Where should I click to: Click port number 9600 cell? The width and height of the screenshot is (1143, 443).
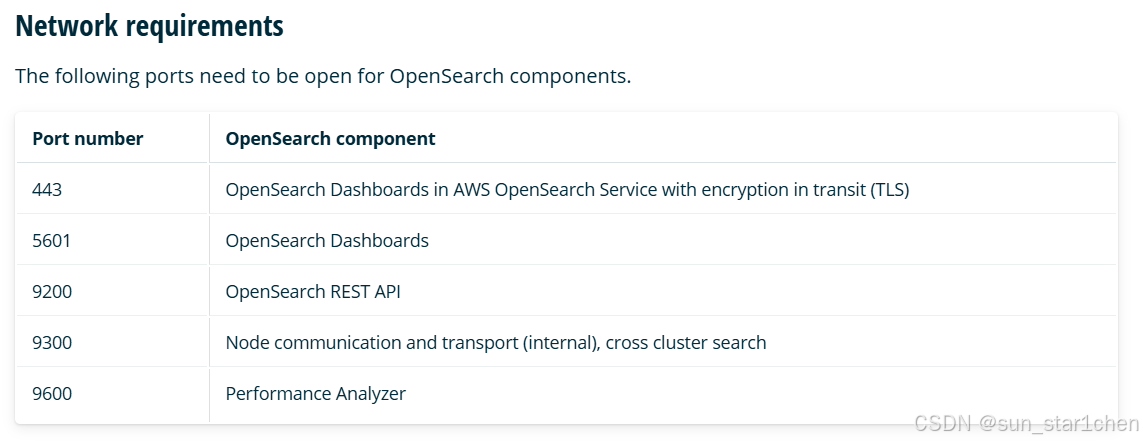pyautogui.click(x=52, y=394)
